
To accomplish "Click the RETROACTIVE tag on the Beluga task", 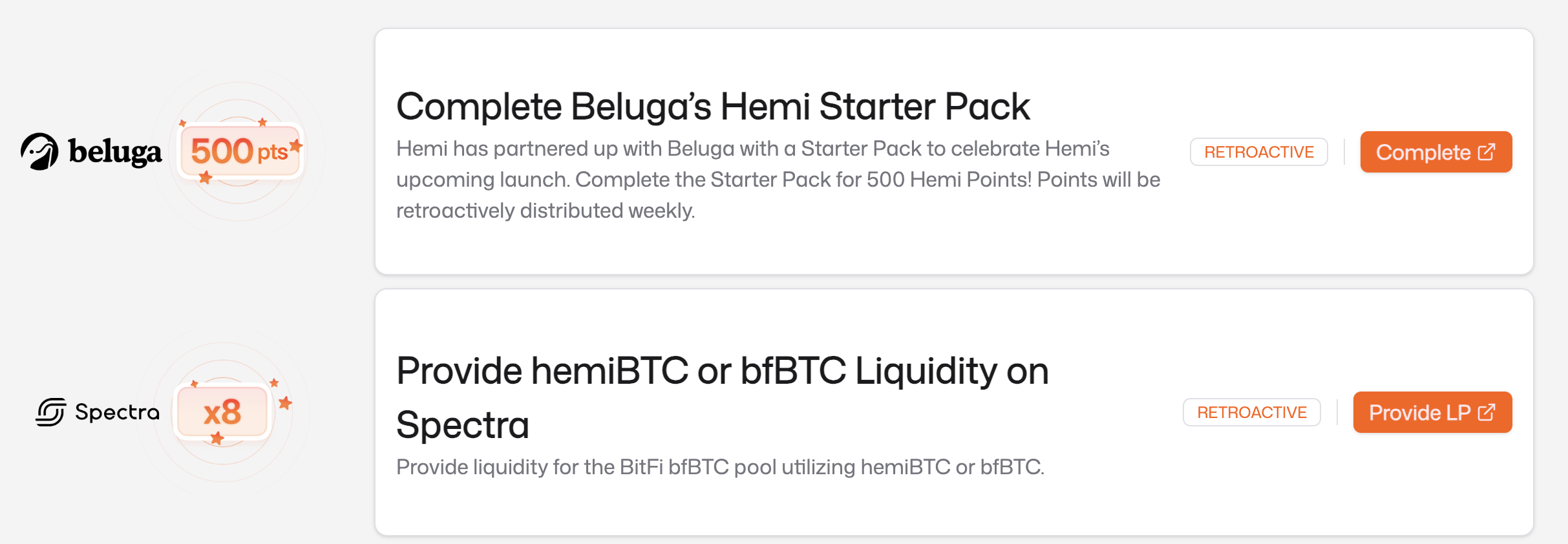I will pyautogui.click(x=1259, y=151).
